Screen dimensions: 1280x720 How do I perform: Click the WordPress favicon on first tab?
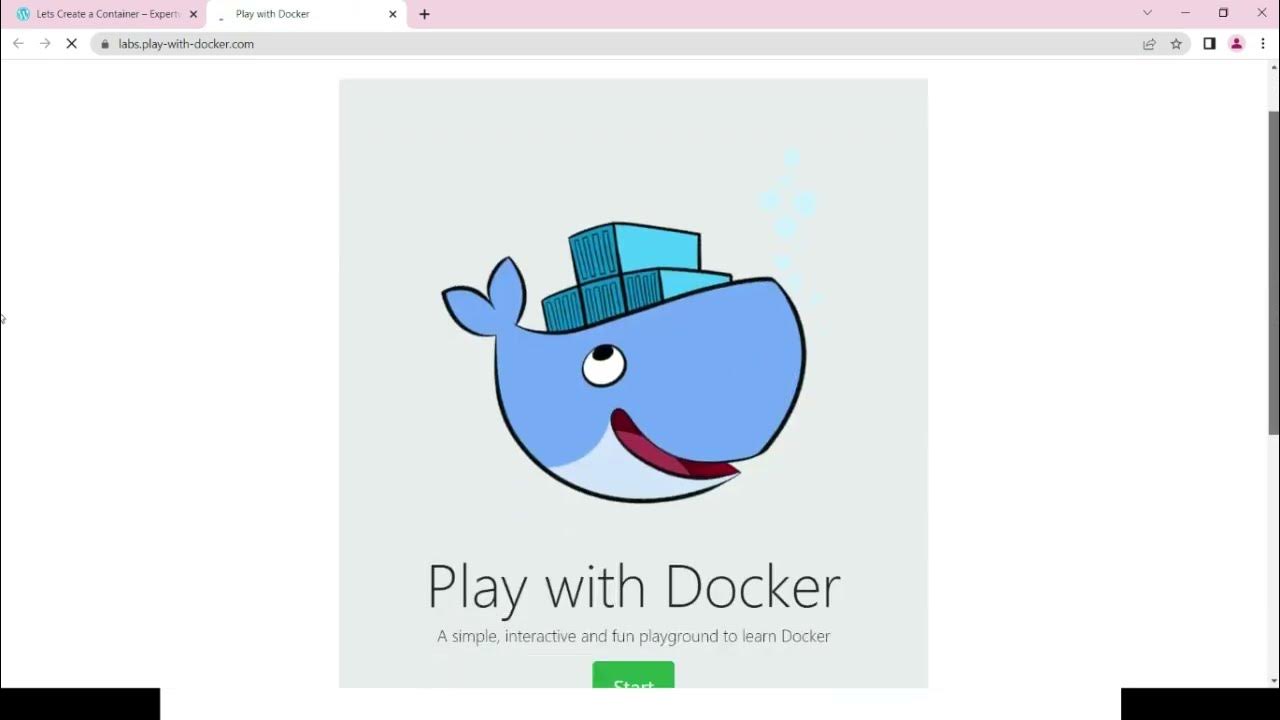[x=23, y=14]
